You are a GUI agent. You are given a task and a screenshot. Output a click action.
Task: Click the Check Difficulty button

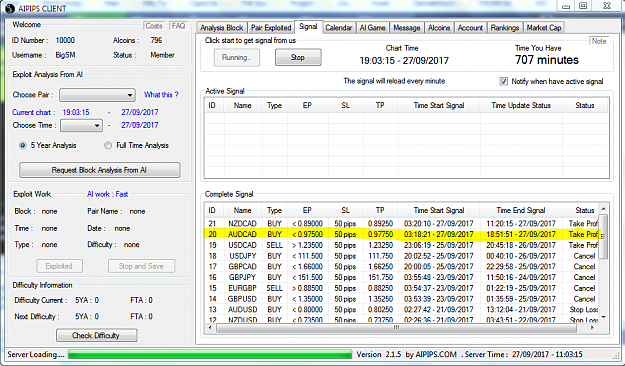(96, 335)
